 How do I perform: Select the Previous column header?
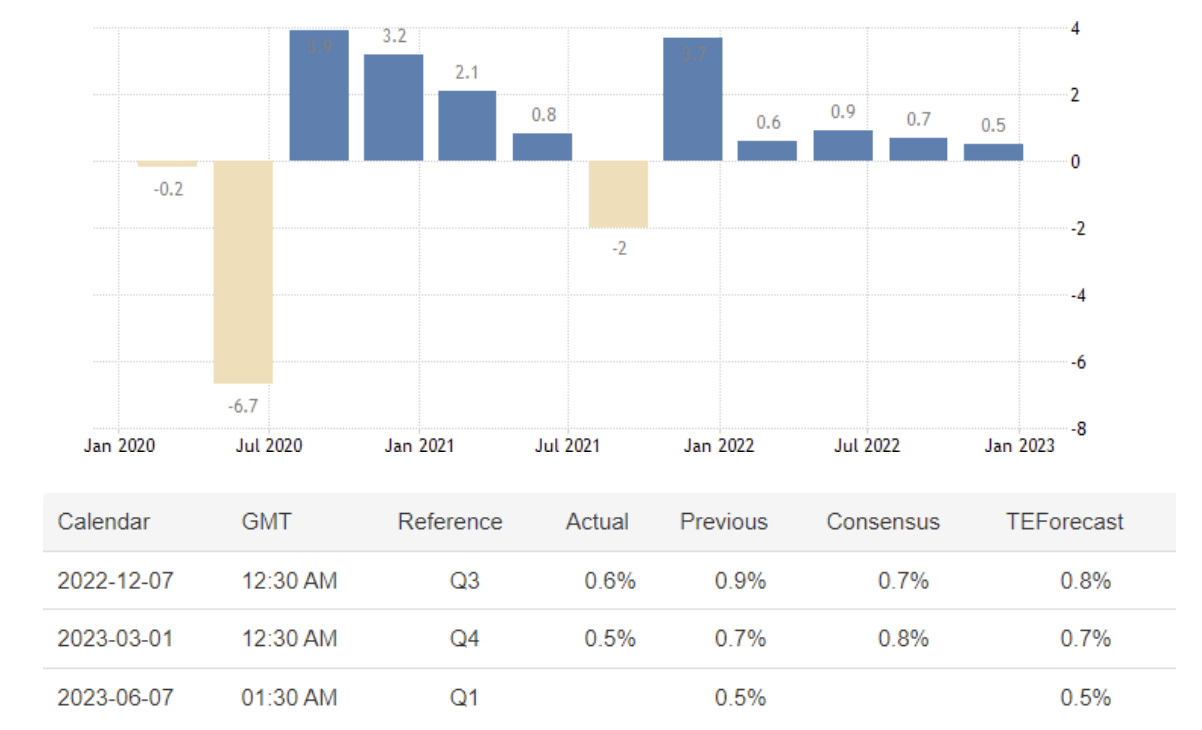(724, 521)
